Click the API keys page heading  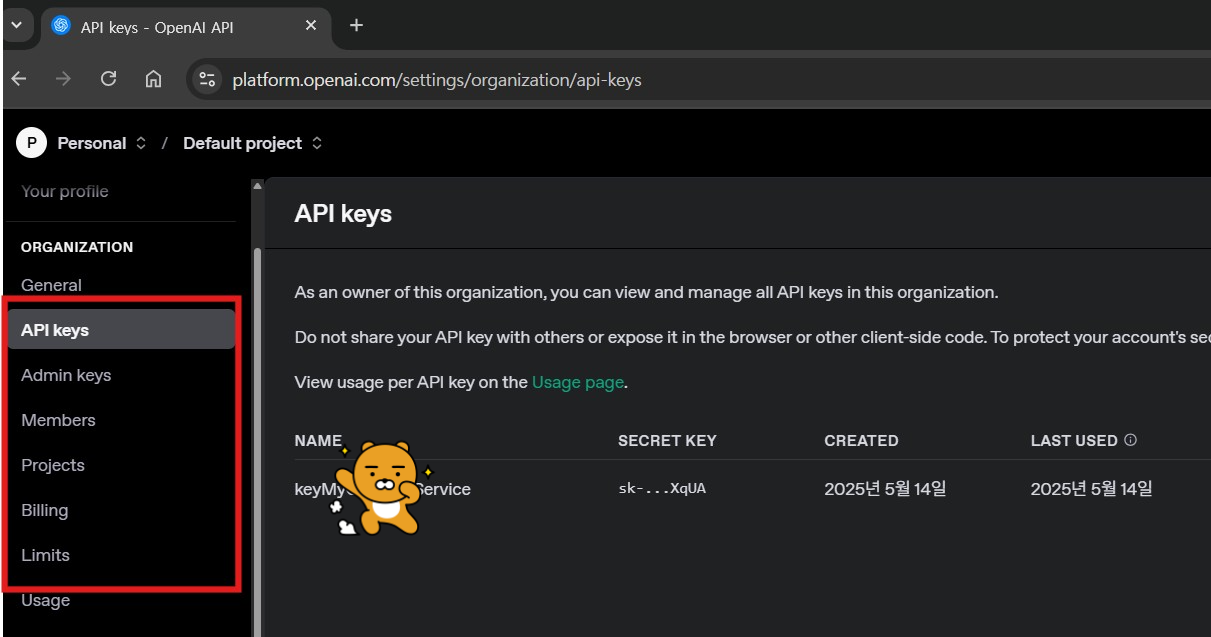click(343, 213)
